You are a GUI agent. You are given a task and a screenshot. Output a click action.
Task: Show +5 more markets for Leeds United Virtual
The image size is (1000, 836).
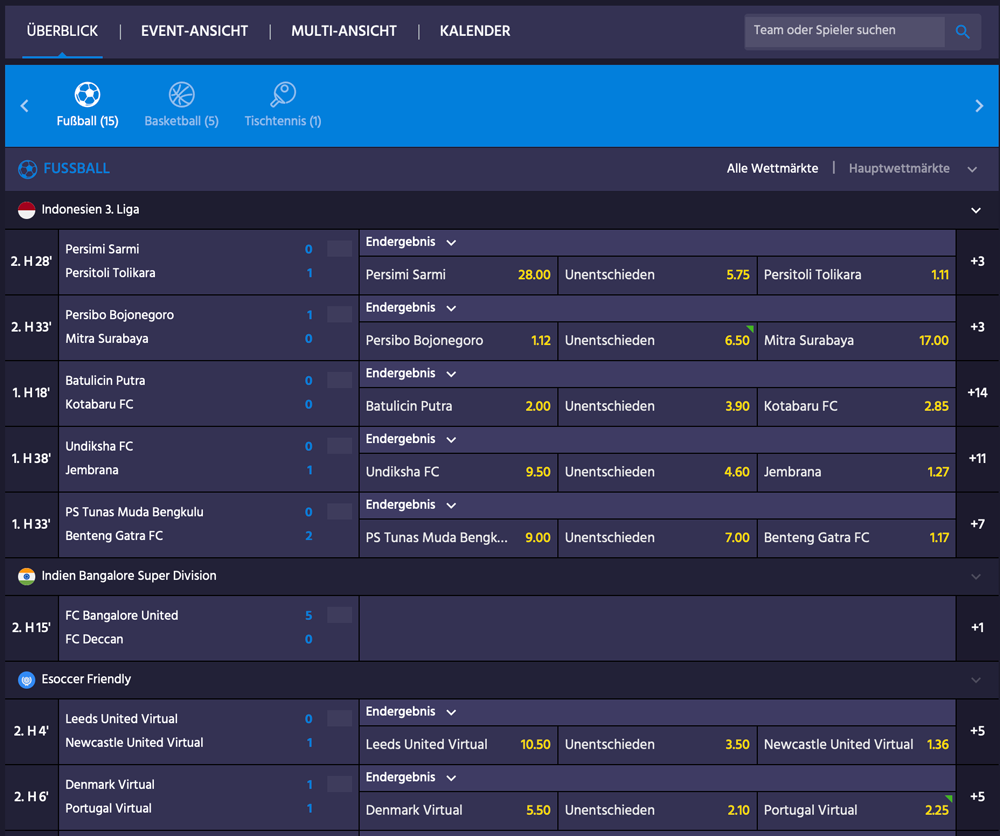pyautogui.click(x=978, y=731)
